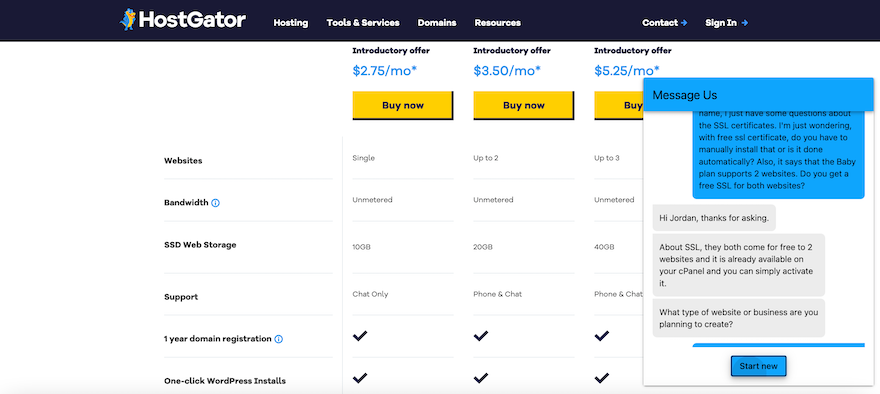Click the "Single" websites cell

click(363, 158)
